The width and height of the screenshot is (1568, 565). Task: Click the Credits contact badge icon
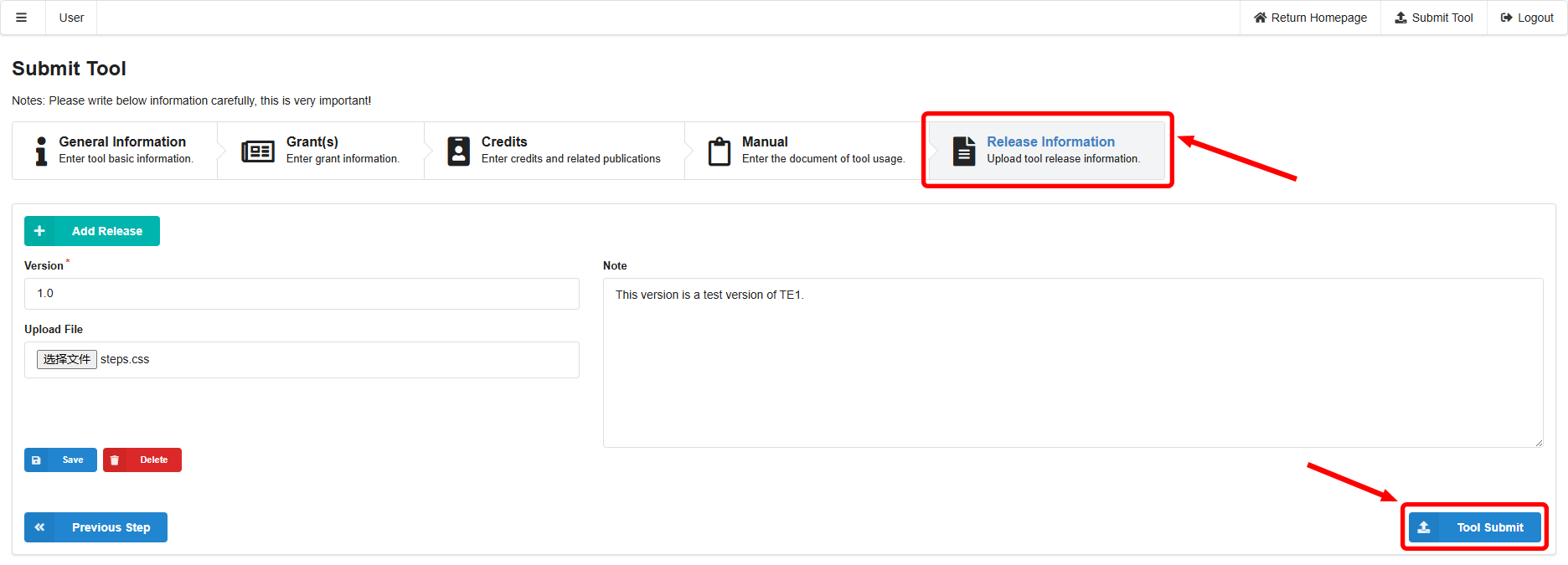click(458, 151)
